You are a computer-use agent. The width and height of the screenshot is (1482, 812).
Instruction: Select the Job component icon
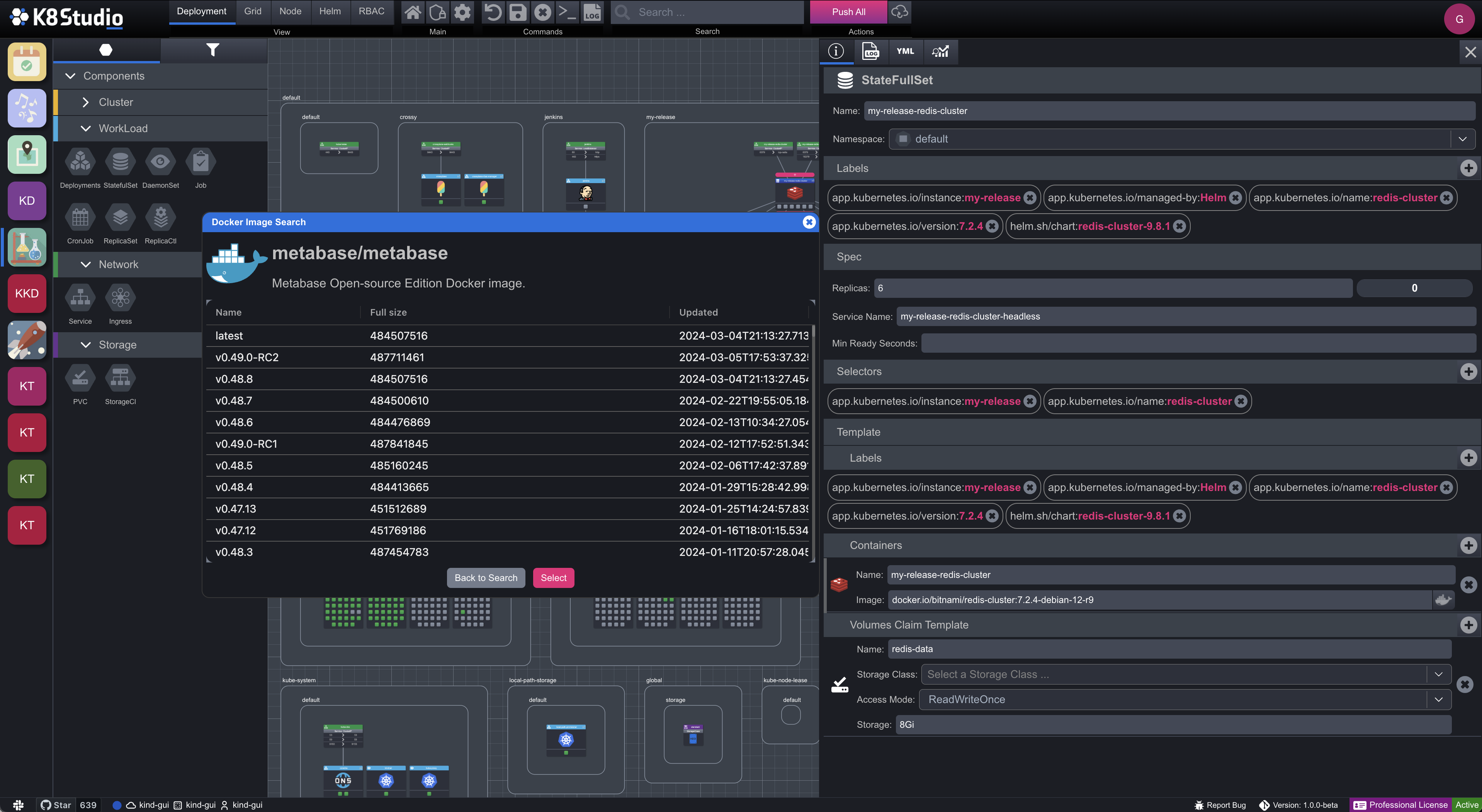click(x=201, y=161)
